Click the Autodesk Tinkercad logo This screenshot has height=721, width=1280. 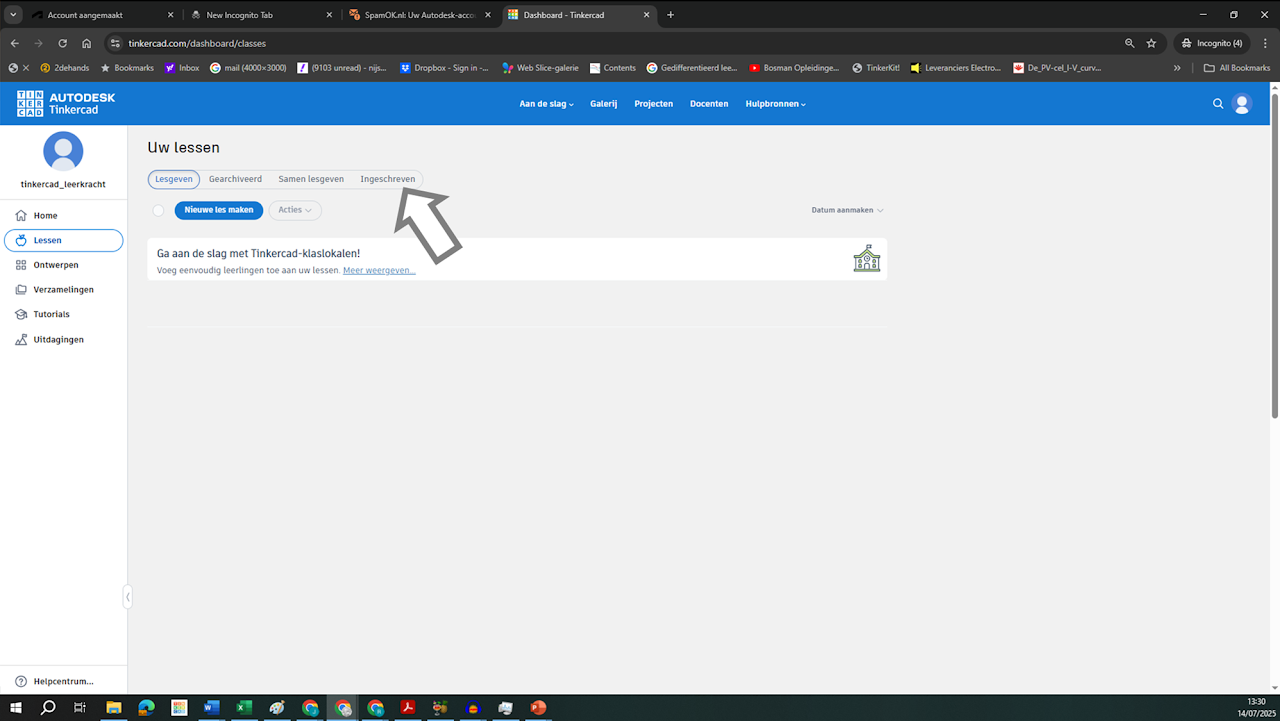pyautogui.click(x=66, y=103)
